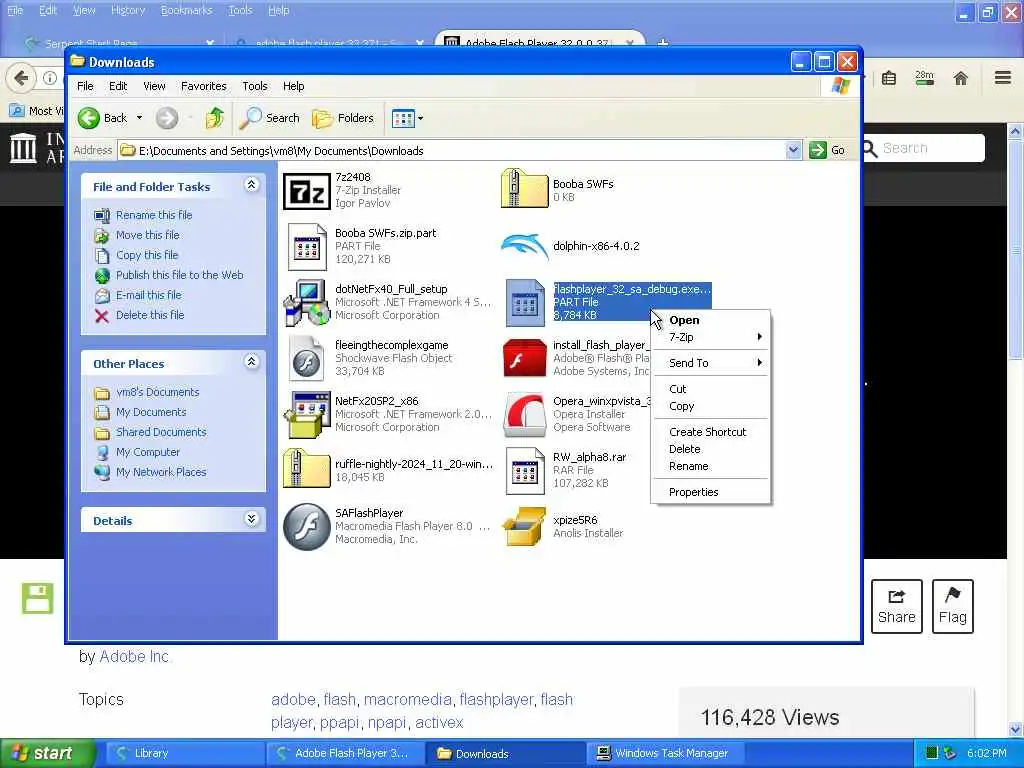Image resolution: width=1024 pixels, height=768 pixels.
Task: Click the Internet Archive logo
Action: 24,148
